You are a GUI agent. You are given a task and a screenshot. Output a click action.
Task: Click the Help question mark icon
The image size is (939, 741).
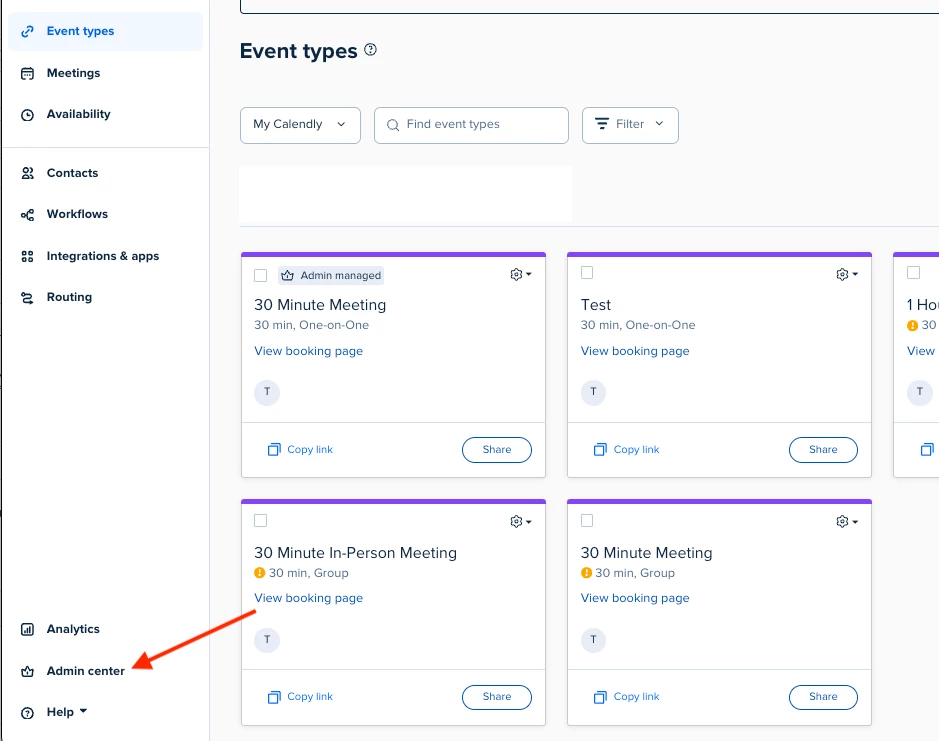tap(28, 713)
